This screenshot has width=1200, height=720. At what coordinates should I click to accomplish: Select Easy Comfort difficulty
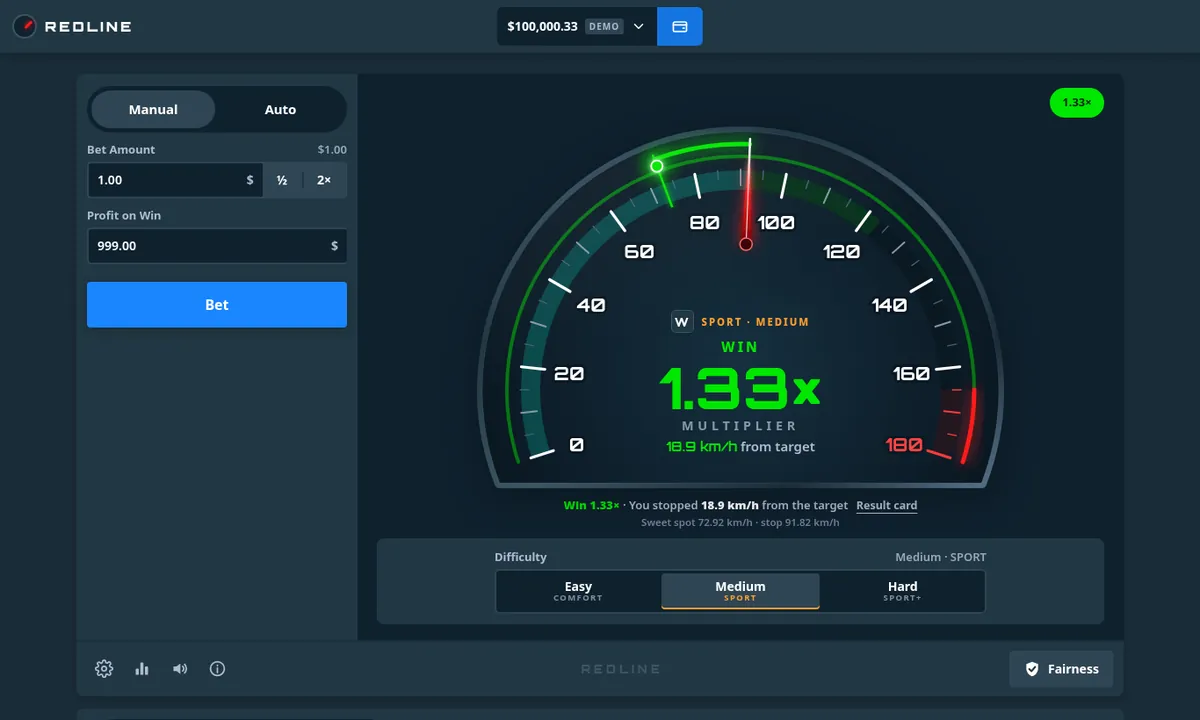point(578,591)
